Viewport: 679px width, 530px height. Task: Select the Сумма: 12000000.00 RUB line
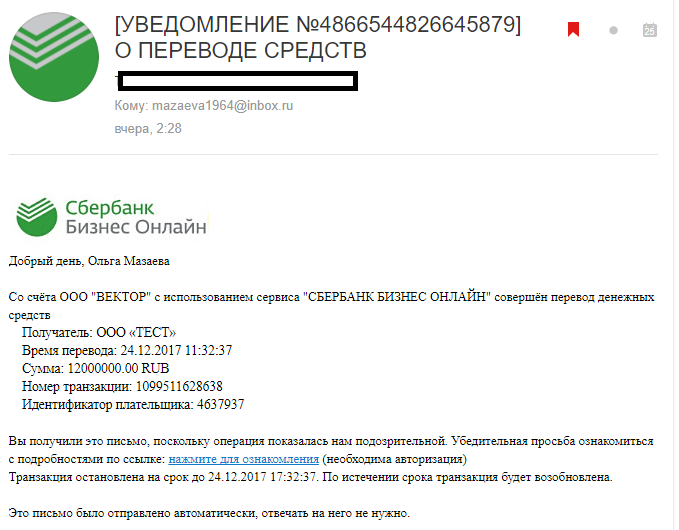pos(95,368)
